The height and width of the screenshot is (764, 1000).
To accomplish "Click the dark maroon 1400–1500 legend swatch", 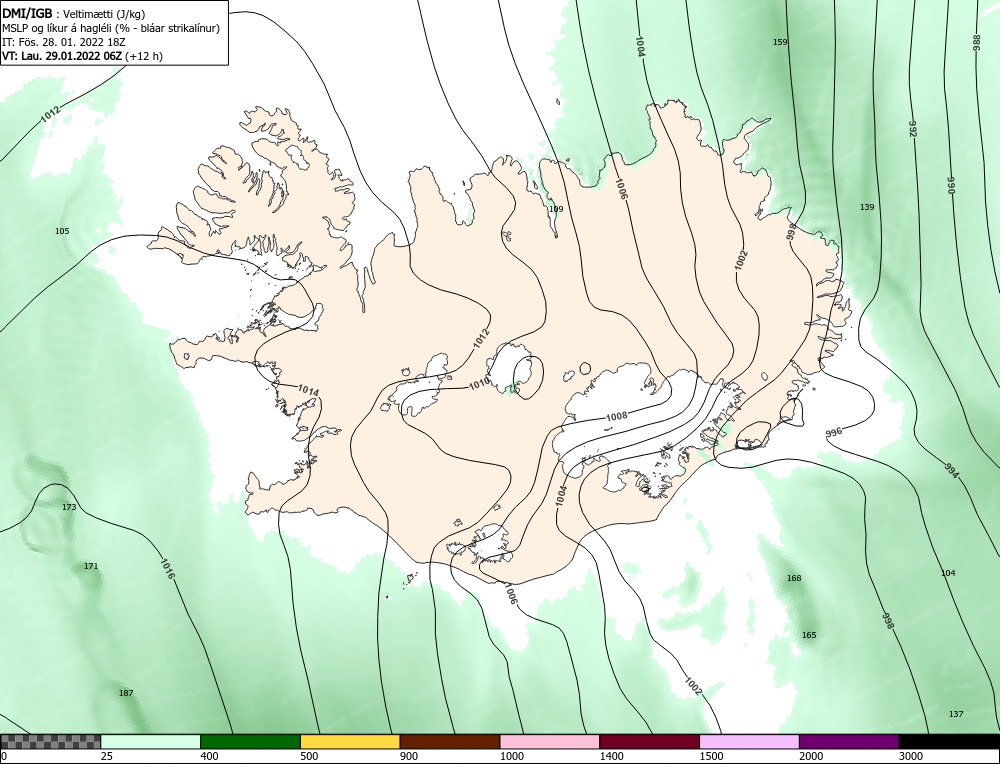I will click(x=649, y=741).
